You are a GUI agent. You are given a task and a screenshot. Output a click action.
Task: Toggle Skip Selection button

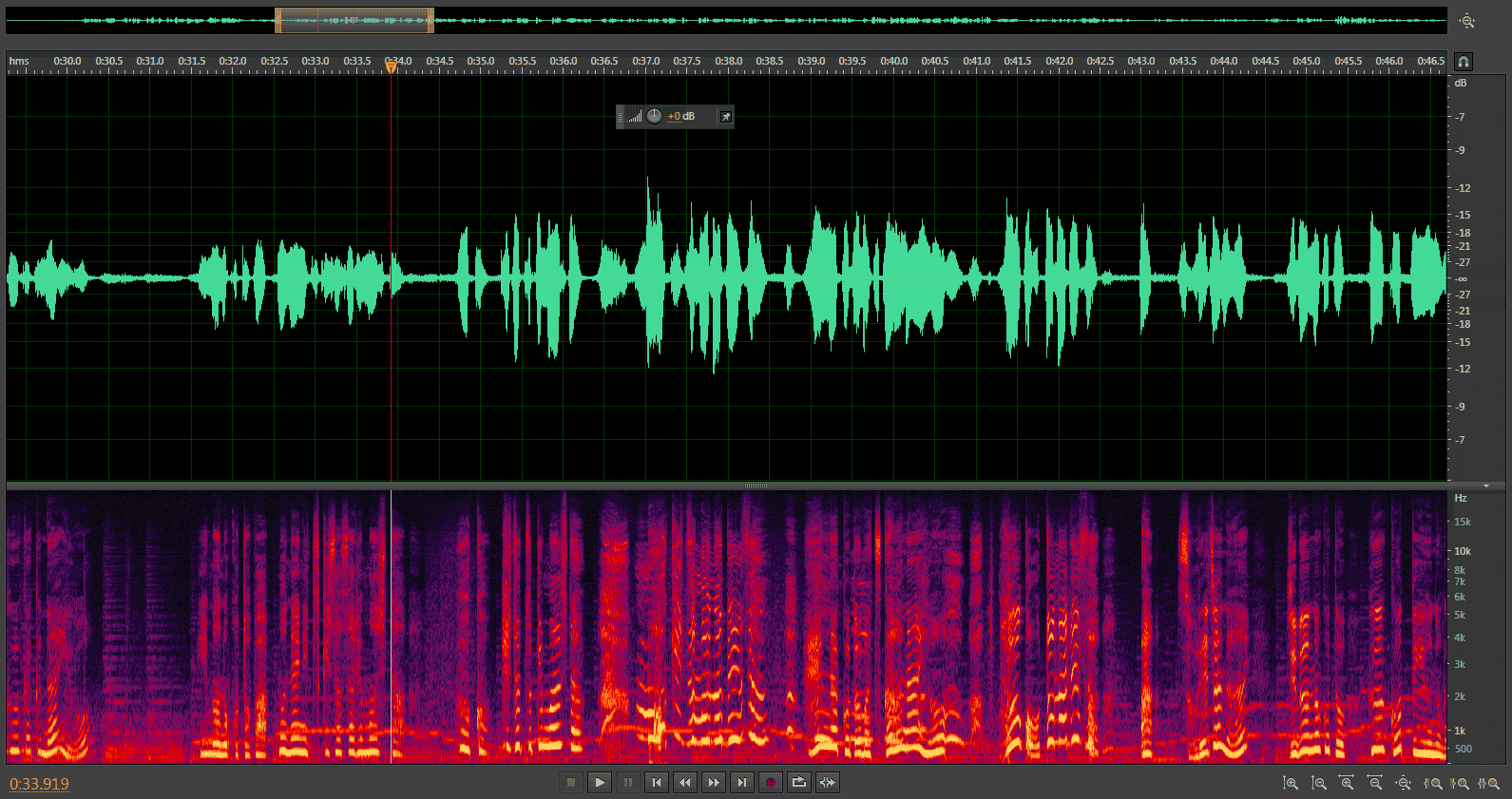[828, 783]
